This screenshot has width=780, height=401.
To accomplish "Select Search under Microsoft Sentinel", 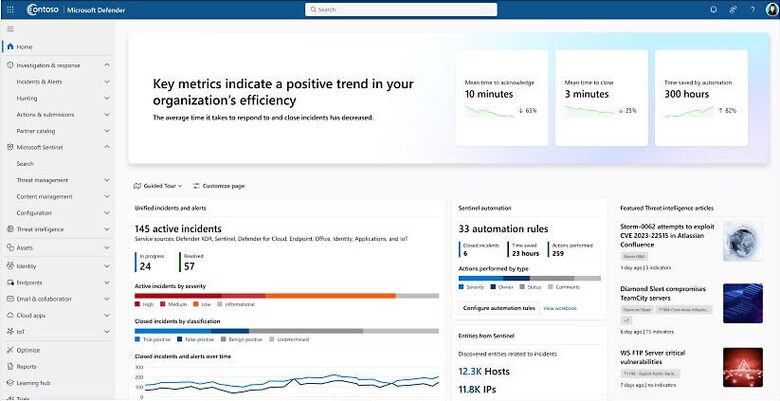I will coord(25,163).
